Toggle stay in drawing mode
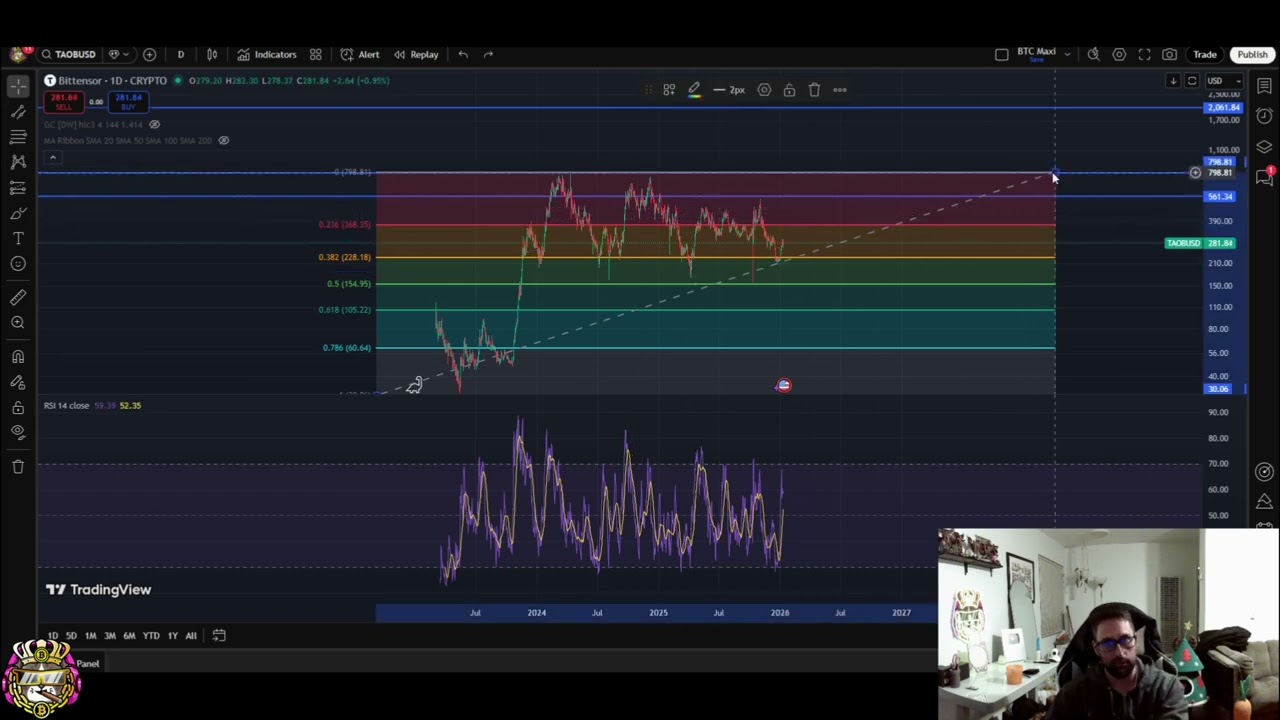Viewport: 1280px width, 720px height. [x=18, y=382]
